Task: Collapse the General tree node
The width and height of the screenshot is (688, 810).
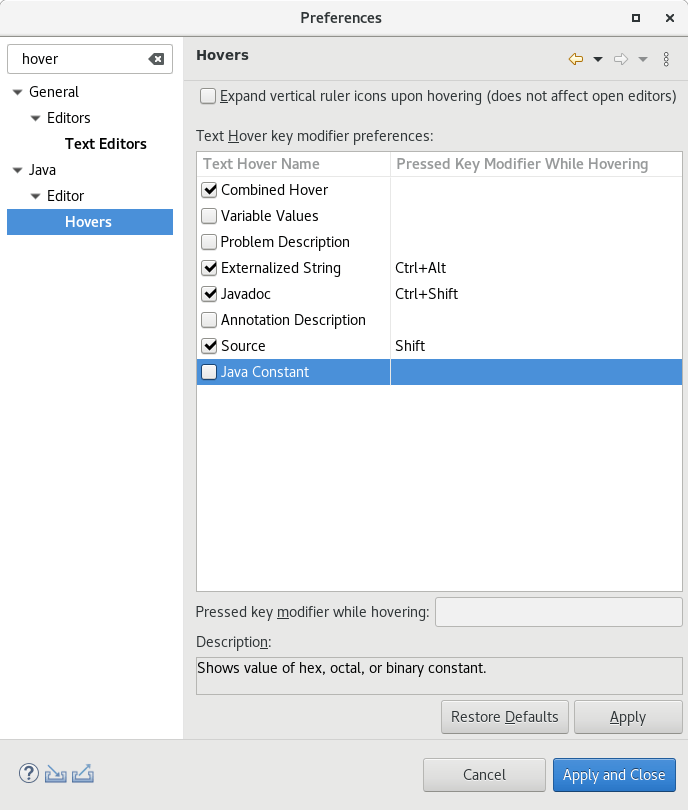Action: coord(18,92)
